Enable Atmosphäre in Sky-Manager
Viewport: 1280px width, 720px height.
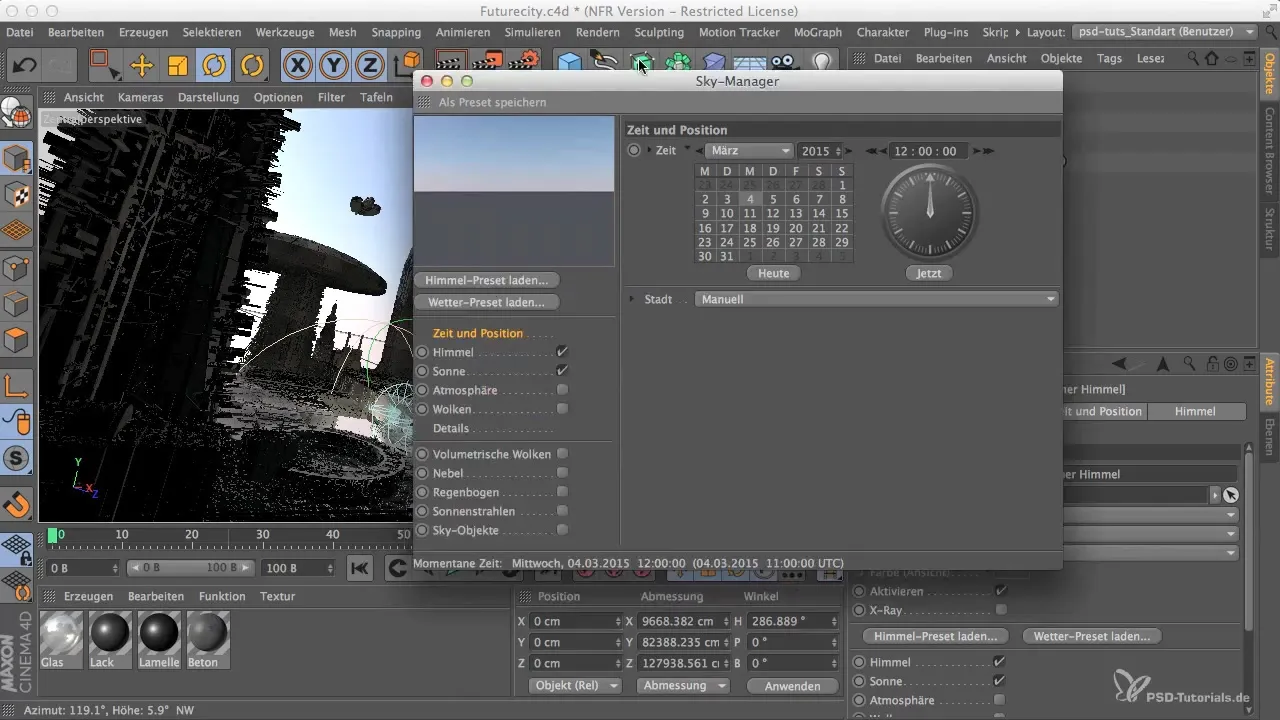coord(563,390)
